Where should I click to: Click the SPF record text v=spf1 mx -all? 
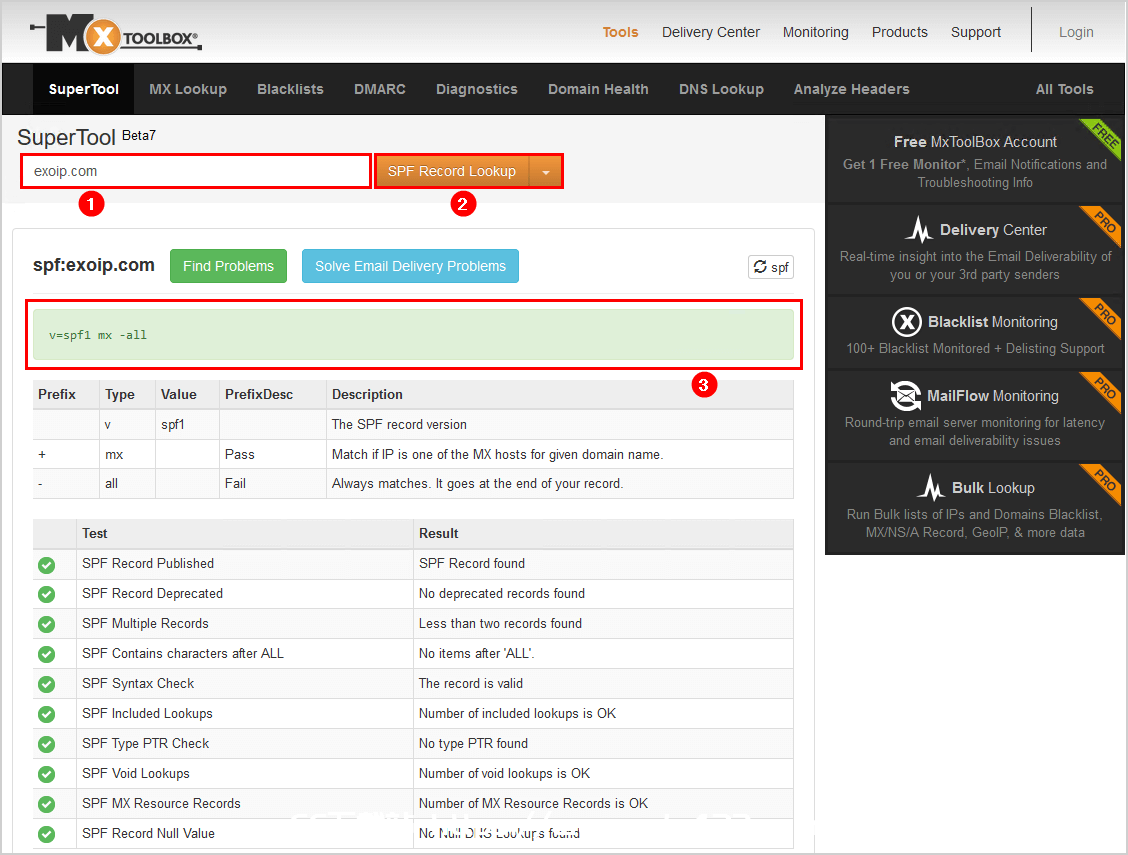coord(98,335)
